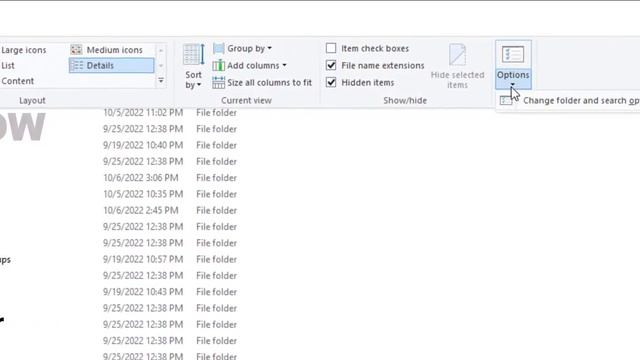Select row dated 9/19/2022 10:57 PM
This screenshot has height=360, width=640.
point(170,260)
